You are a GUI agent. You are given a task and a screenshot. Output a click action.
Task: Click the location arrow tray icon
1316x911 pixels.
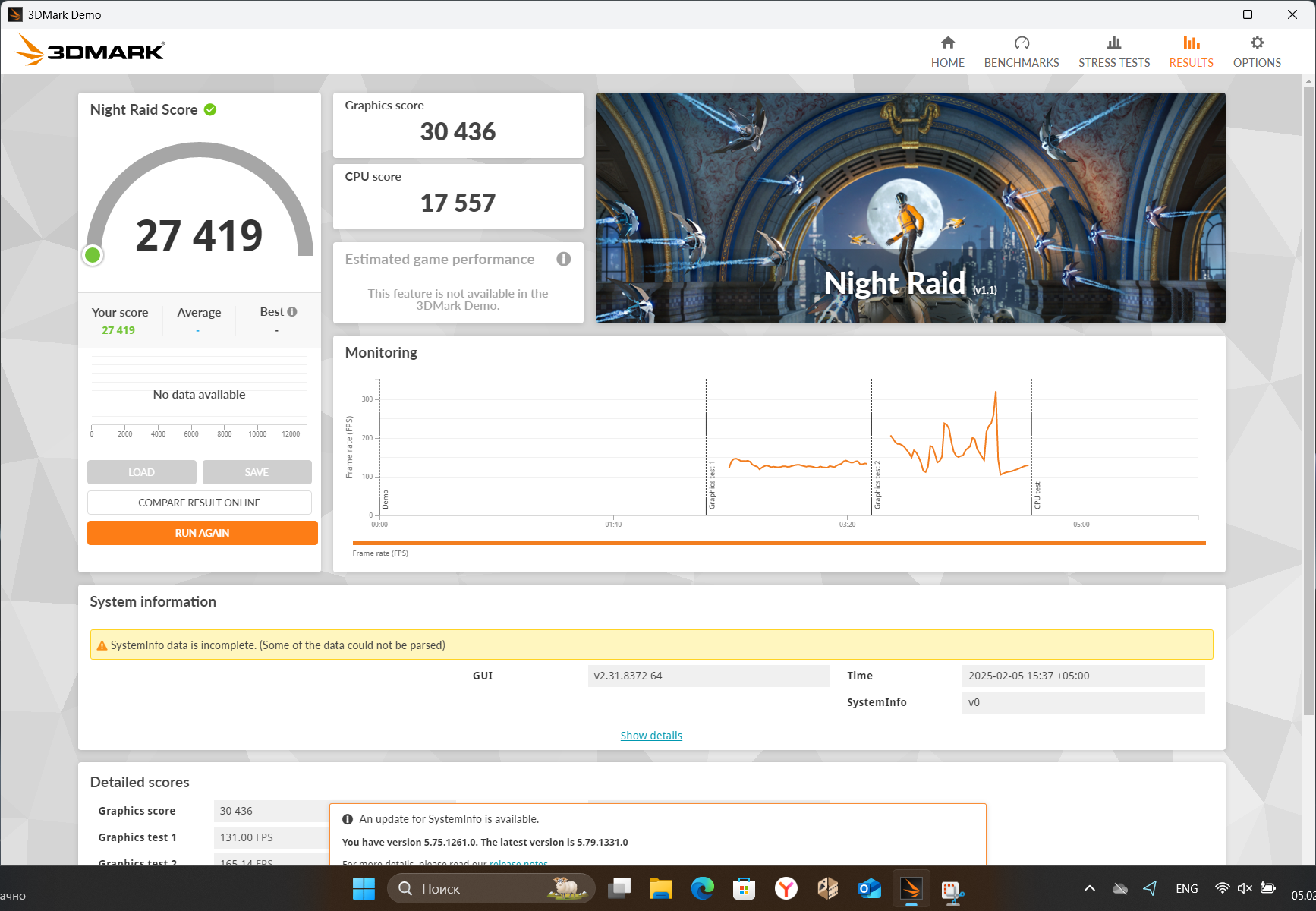click(x=1151, y=888)
